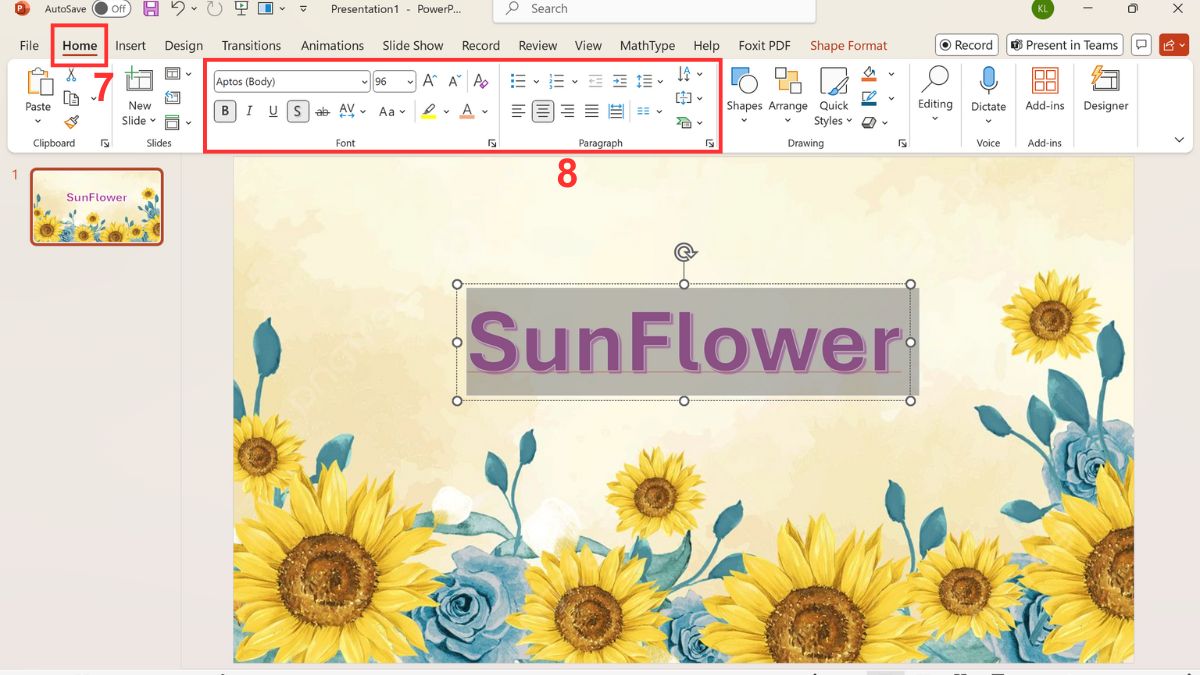
Task: Align text right
Action: [x=567, y=111]
